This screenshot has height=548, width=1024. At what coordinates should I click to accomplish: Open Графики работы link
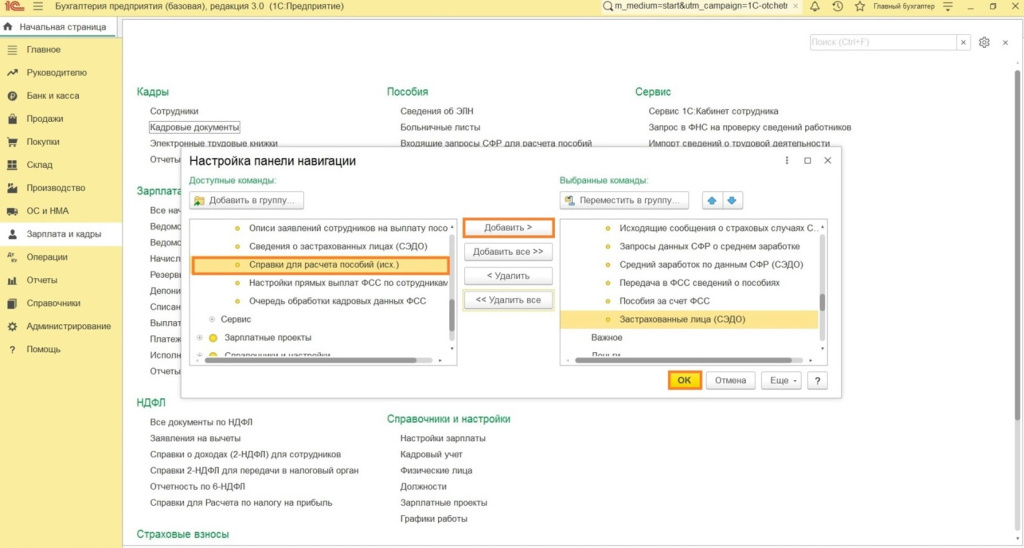434,519
